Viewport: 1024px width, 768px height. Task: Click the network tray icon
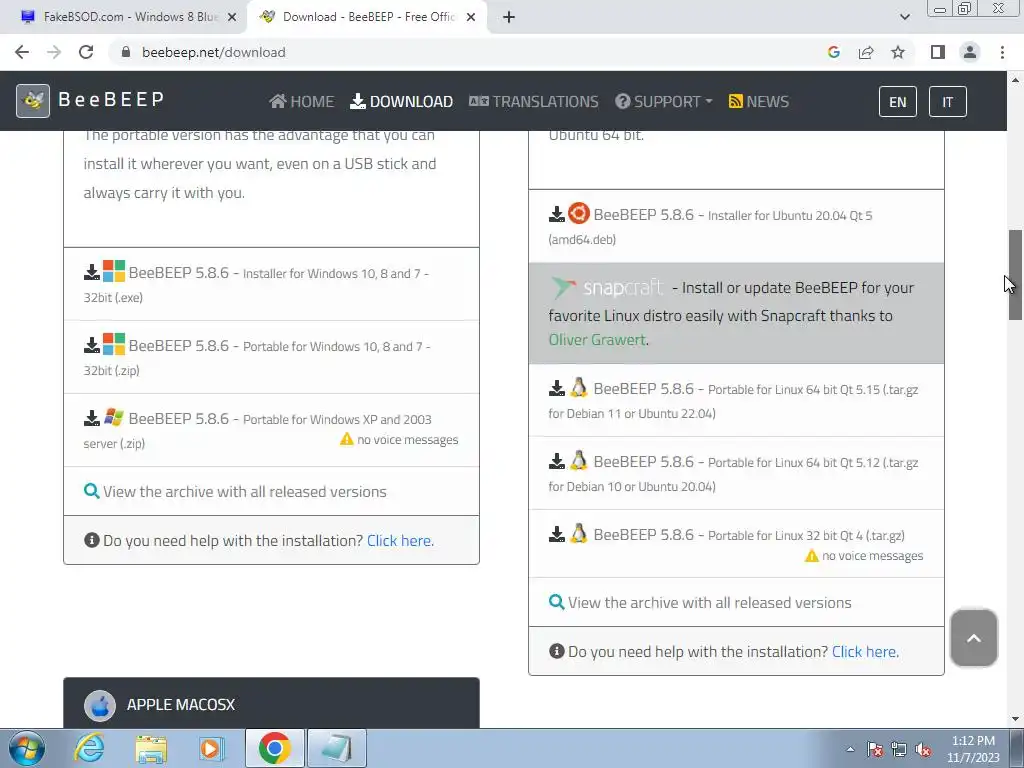click(899, 750)
